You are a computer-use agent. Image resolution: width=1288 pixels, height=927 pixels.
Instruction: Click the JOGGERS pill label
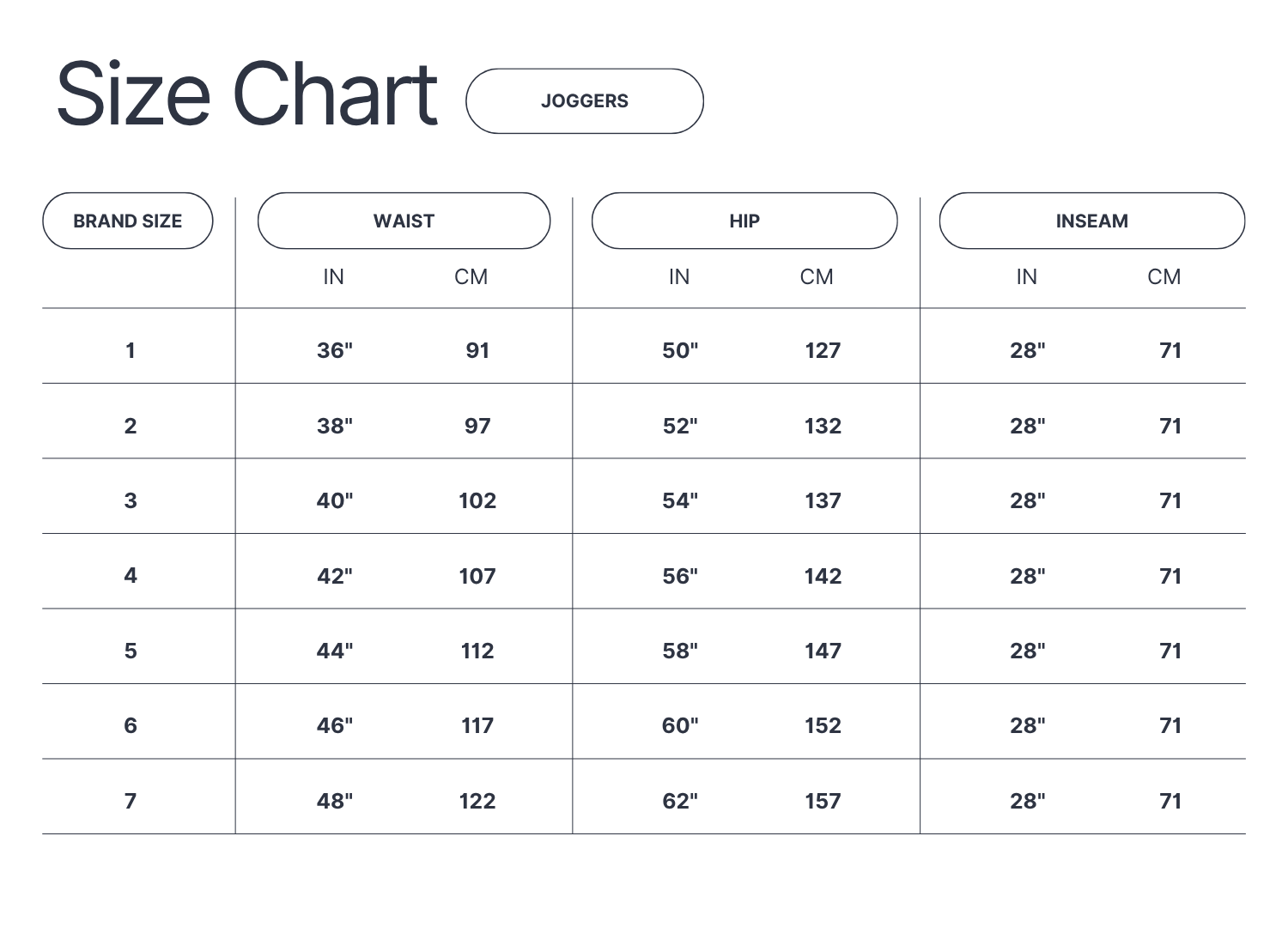coord(584,101)
